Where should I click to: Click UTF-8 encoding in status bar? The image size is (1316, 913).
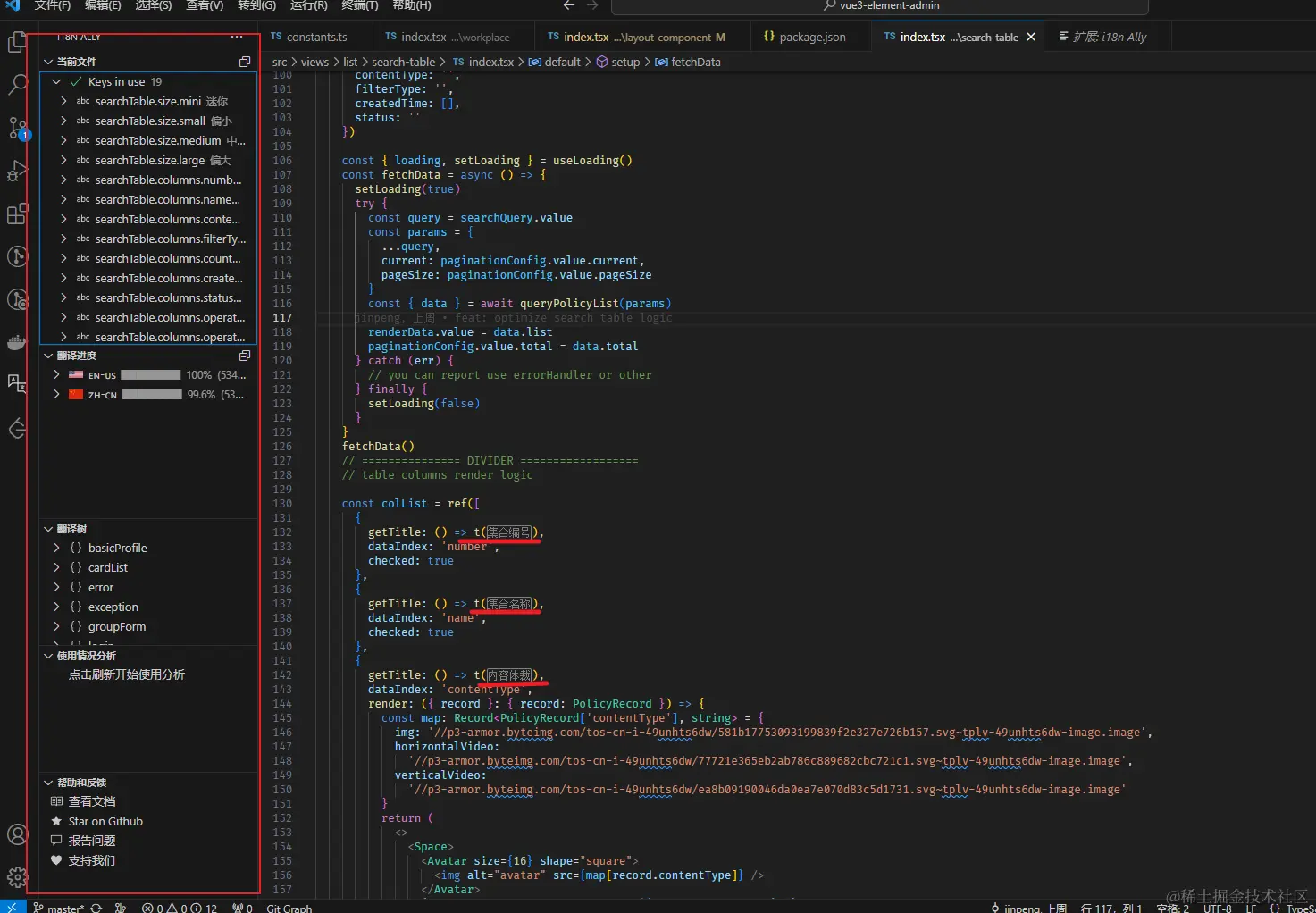click(1217, 908)
